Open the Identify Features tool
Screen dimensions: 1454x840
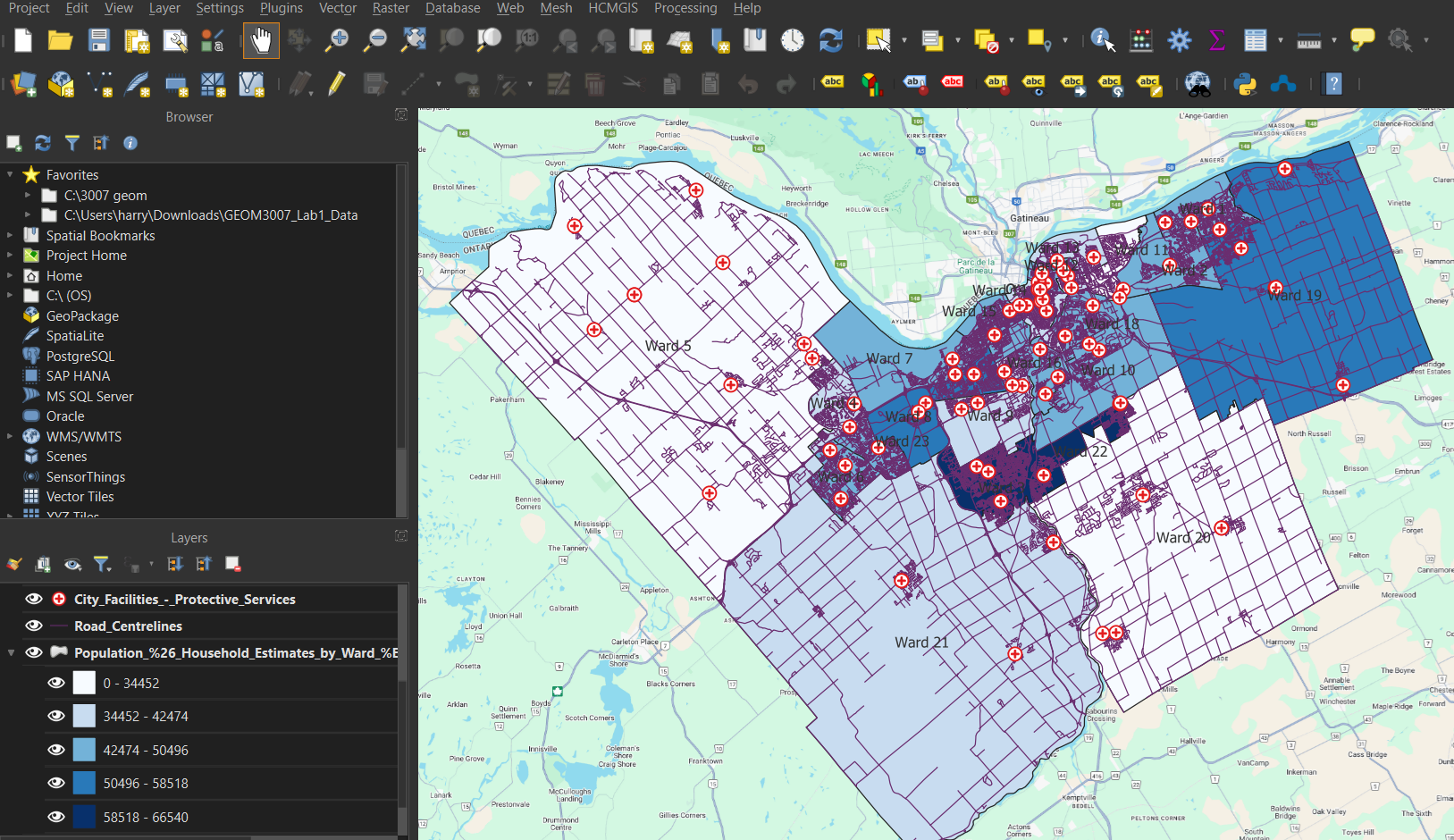[x=1101, y=40]
